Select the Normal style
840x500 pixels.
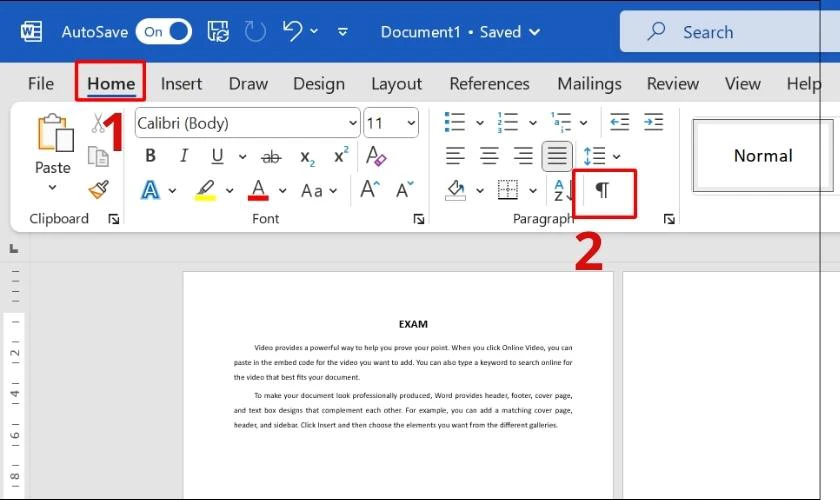763,155
